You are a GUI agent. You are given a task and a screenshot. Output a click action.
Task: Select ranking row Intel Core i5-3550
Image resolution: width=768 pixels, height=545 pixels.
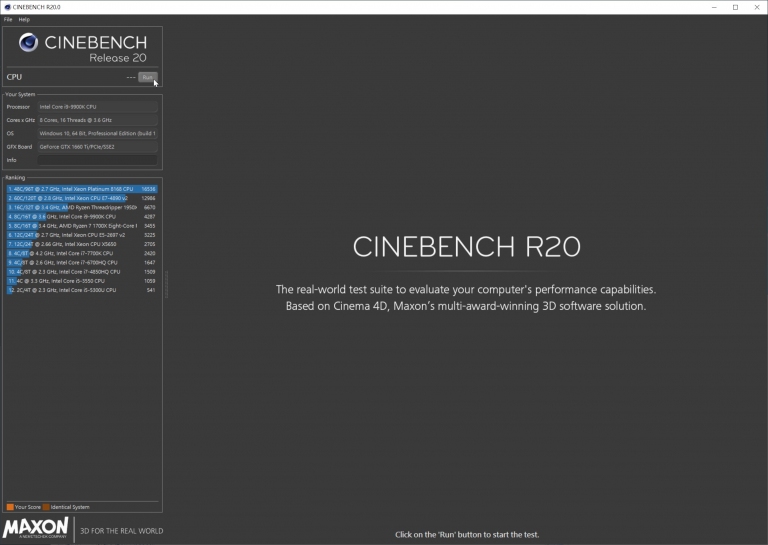pos(82,281)
